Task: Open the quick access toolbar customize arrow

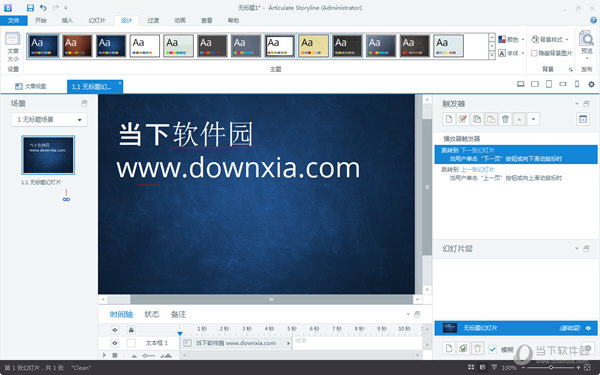Action: (x=66, y=8)
